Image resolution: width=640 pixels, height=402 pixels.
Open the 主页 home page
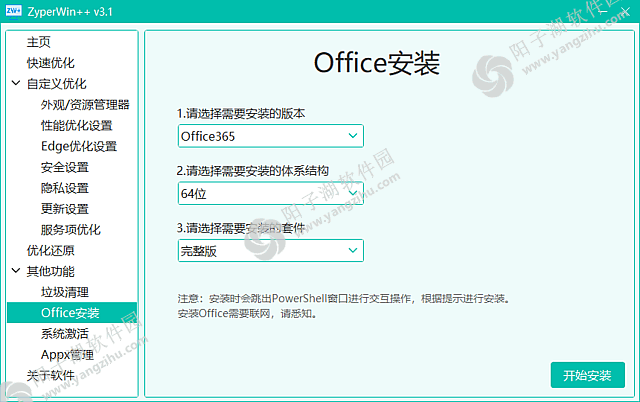pos(38,42)
